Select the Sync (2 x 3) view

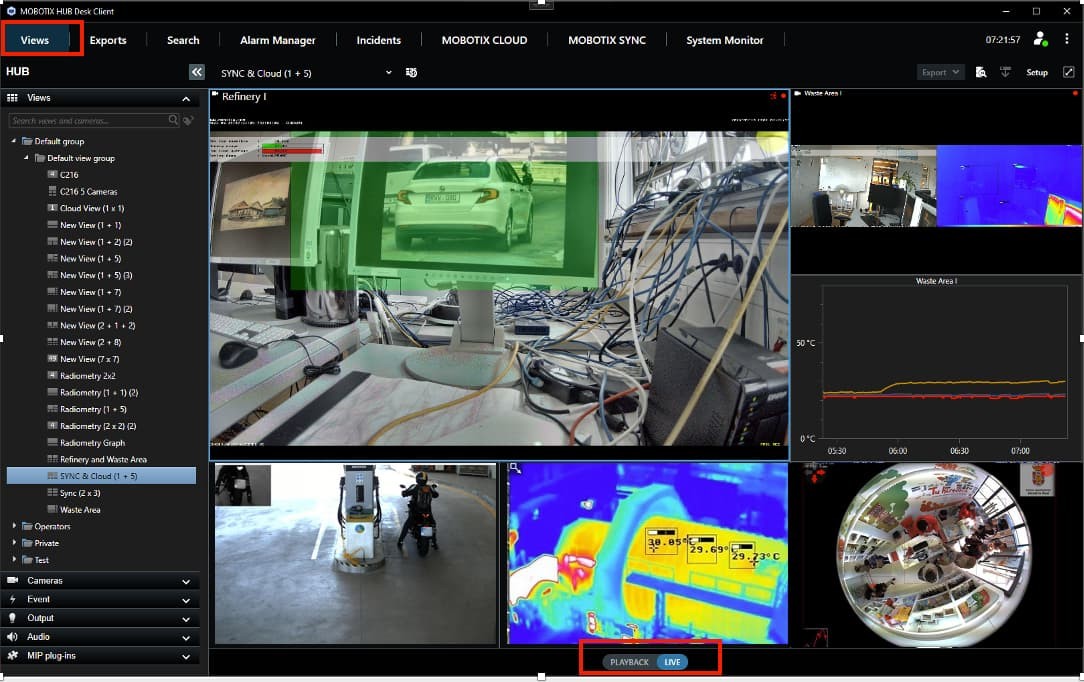80,493
